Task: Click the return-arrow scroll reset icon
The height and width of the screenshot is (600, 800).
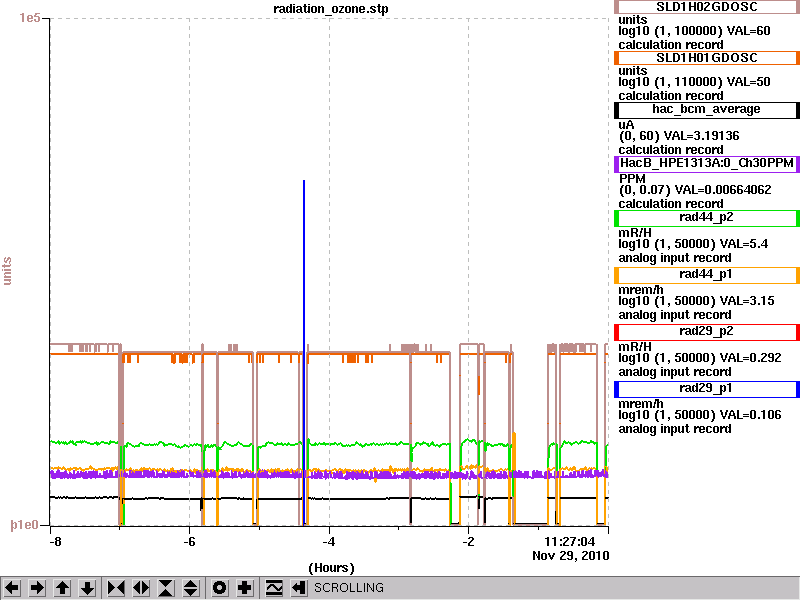Action: coord(299,588)
